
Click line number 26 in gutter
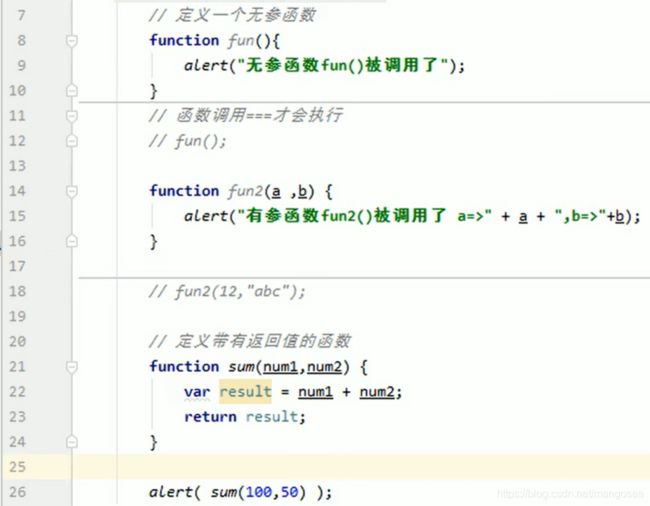(x=17, y=492)
